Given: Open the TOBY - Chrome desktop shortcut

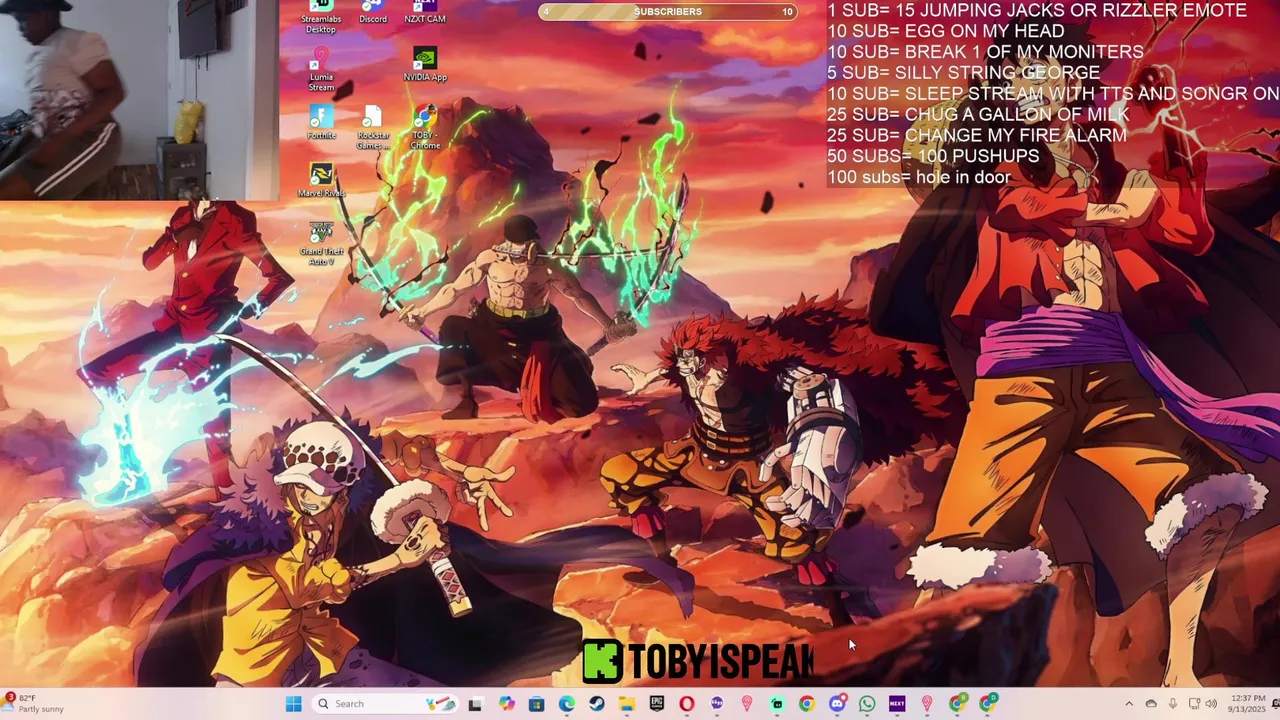Looking at the screenshot, I should (x=425, y=127).
